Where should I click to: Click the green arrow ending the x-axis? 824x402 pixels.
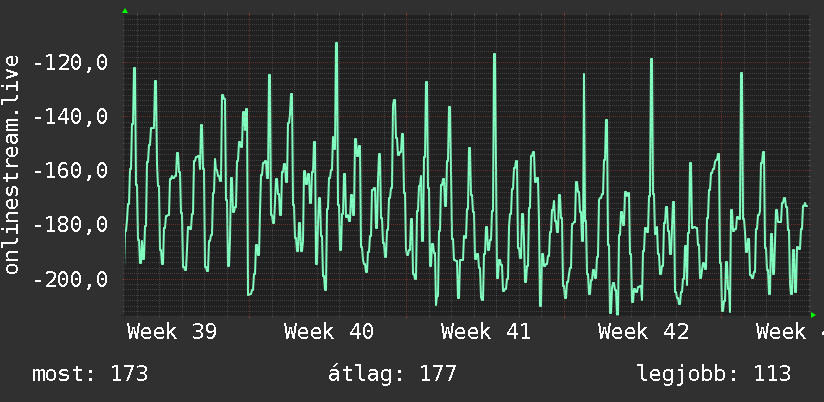pos(813,315)
